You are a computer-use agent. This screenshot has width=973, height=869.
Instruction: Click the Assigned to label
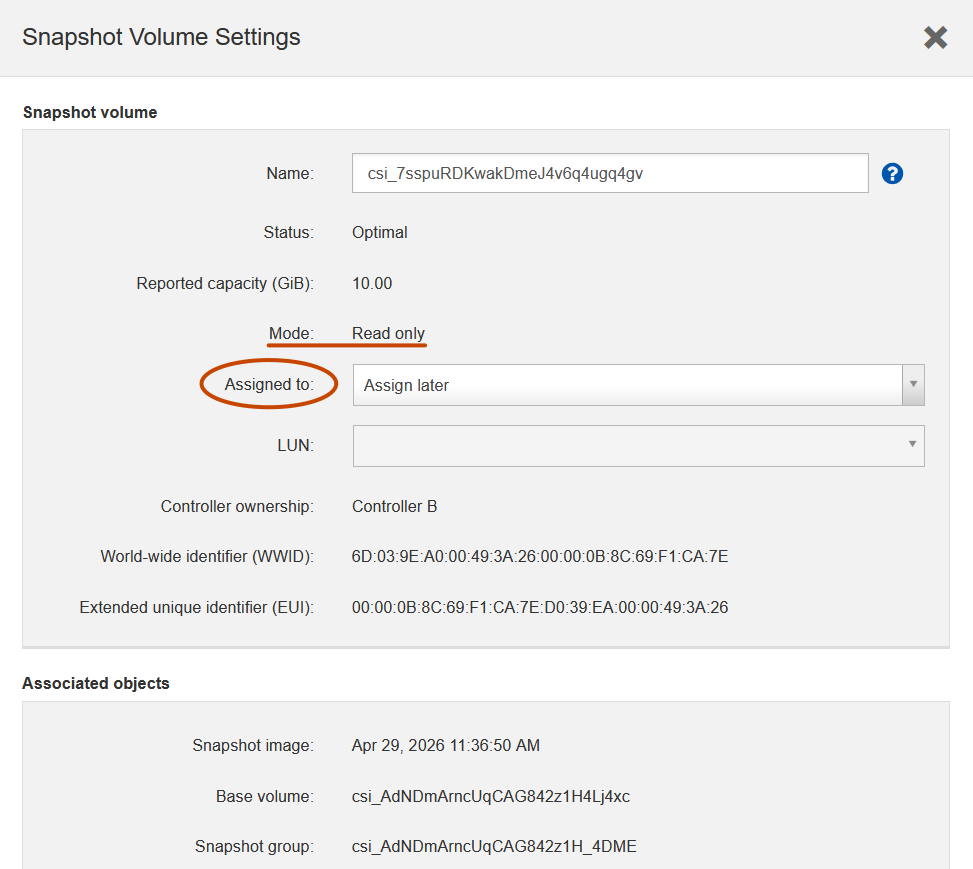click(269, 384)
